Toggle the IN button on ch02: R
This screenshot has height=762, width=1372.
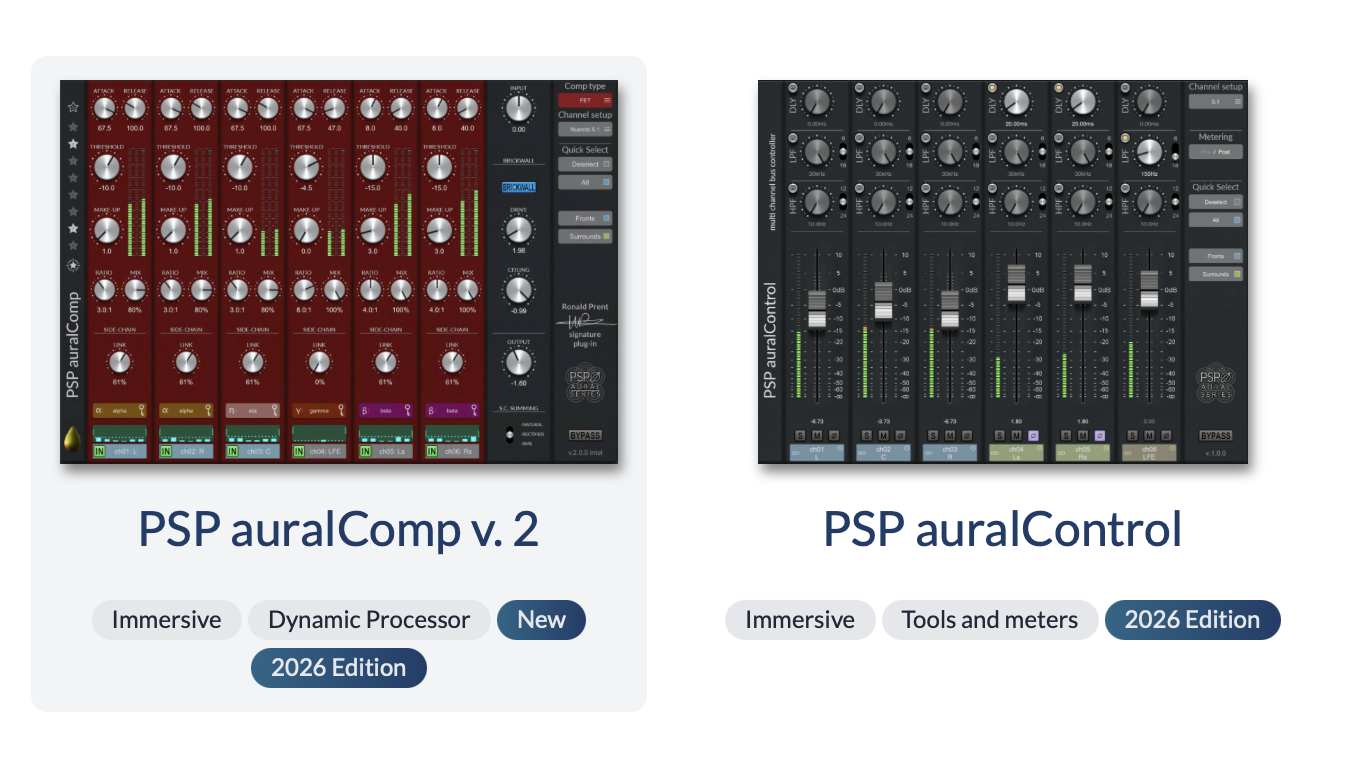coord(166,452)
